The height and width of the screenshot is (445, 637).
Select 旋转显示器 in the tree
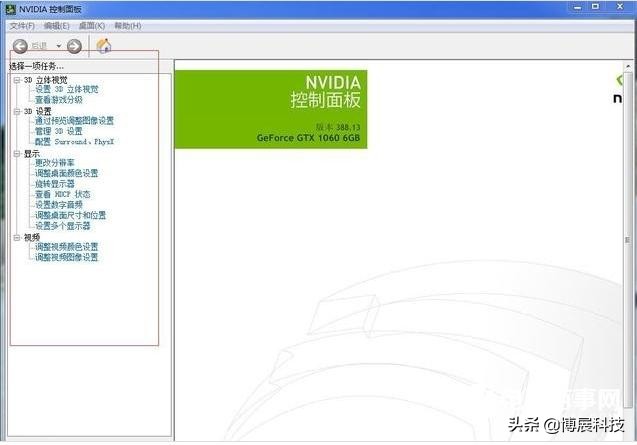[55, 184]
